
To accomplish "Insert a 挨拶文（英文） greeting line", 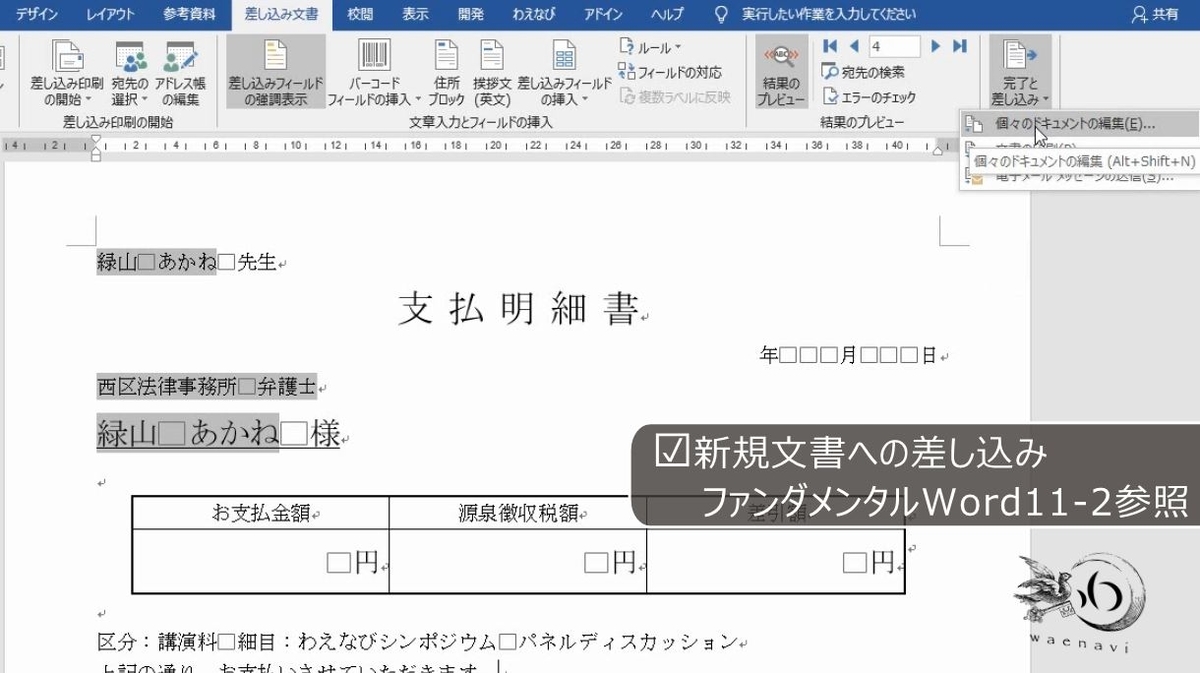I will pyautogui.click(x=491, y=68).
